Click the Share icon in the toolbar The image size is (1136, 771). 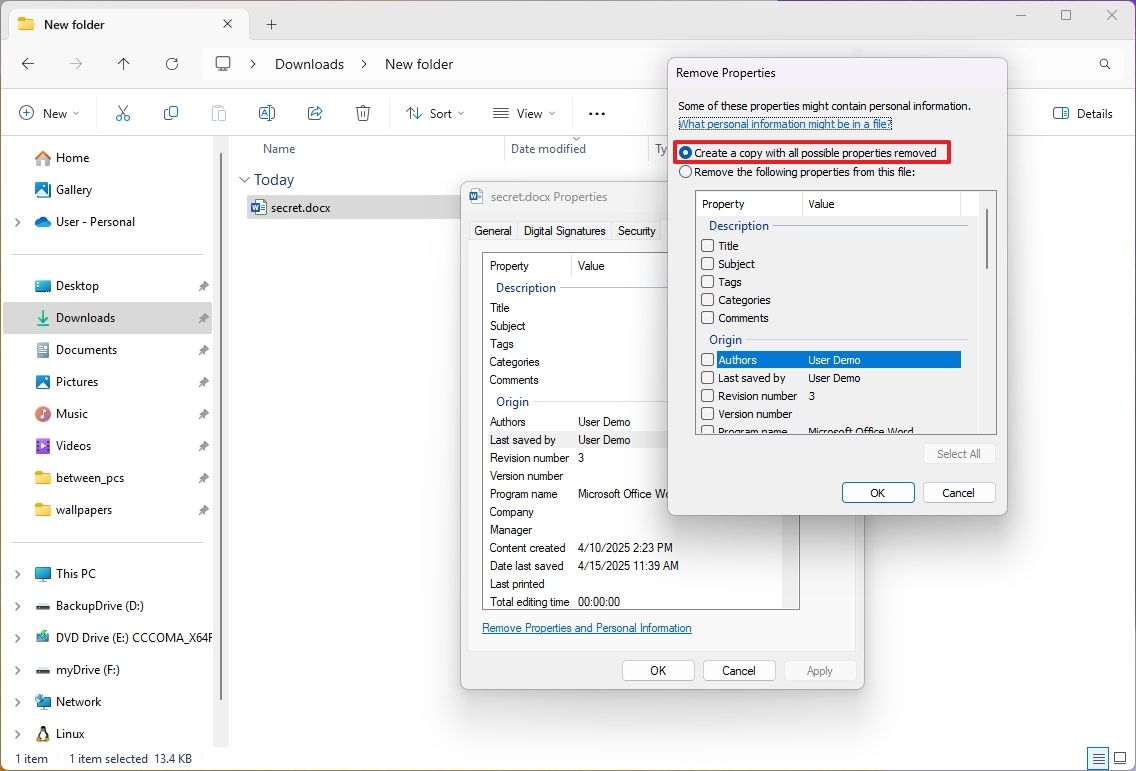(x=314, y=113)
